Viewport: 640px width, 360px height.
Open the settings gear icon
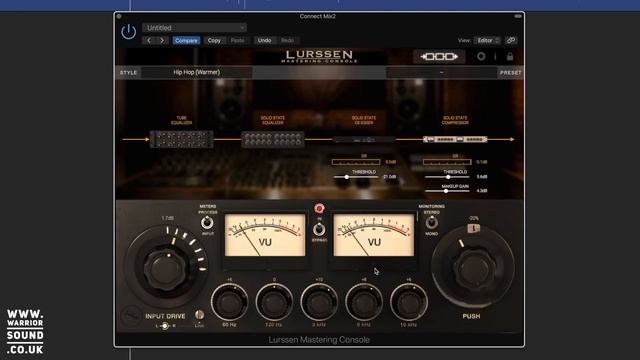pos(481,56)
